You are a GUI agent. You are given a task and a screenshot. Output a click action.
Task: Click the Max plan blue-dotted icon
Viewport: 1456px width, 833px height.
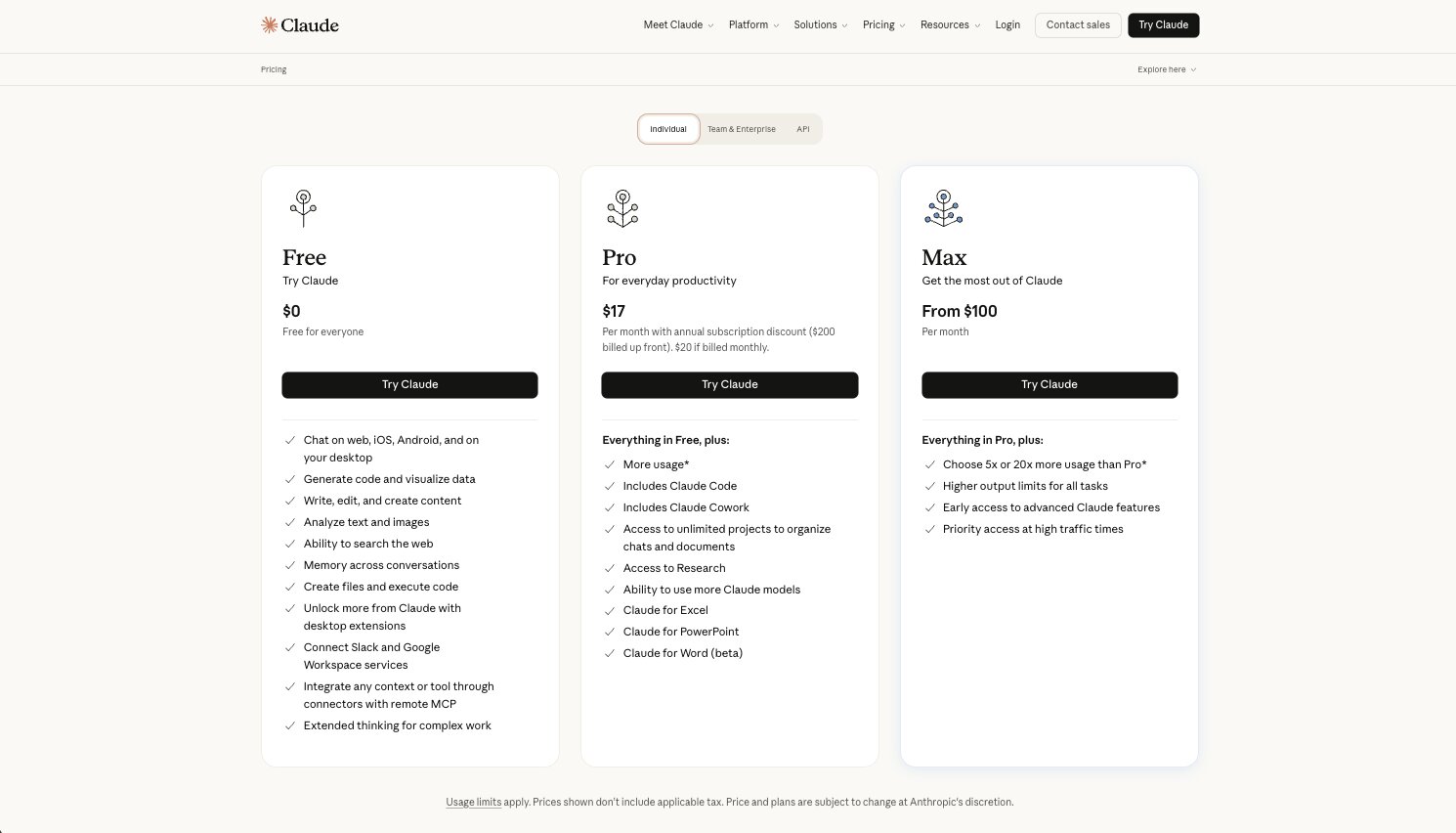click(x=943, y=208)
